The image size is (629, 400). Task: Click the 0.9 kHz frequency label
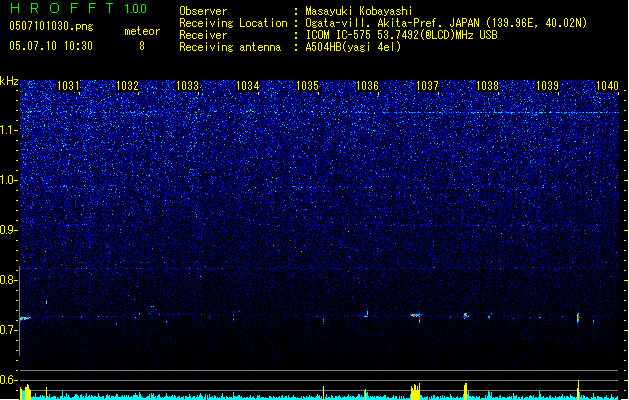(x=8, y=230)
